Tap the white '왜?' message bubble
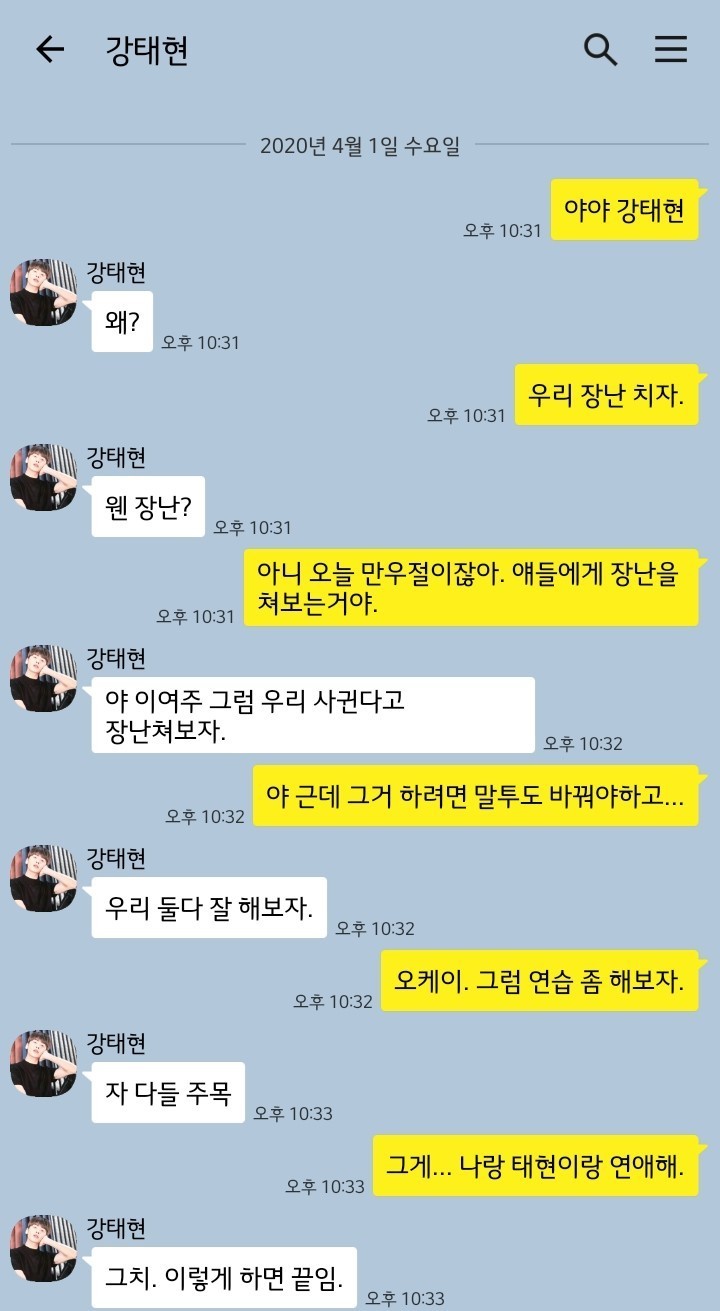720x1311 pixels. (x=122, y=321)
